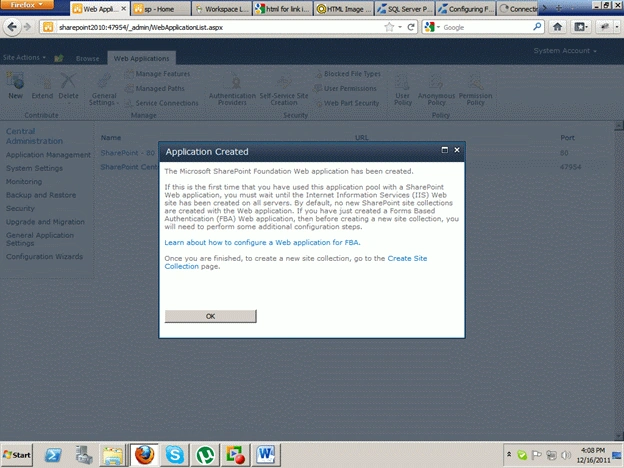This screenshot has width=624, height=468.
Task: Click the address bar URL field
Action: 220,27
